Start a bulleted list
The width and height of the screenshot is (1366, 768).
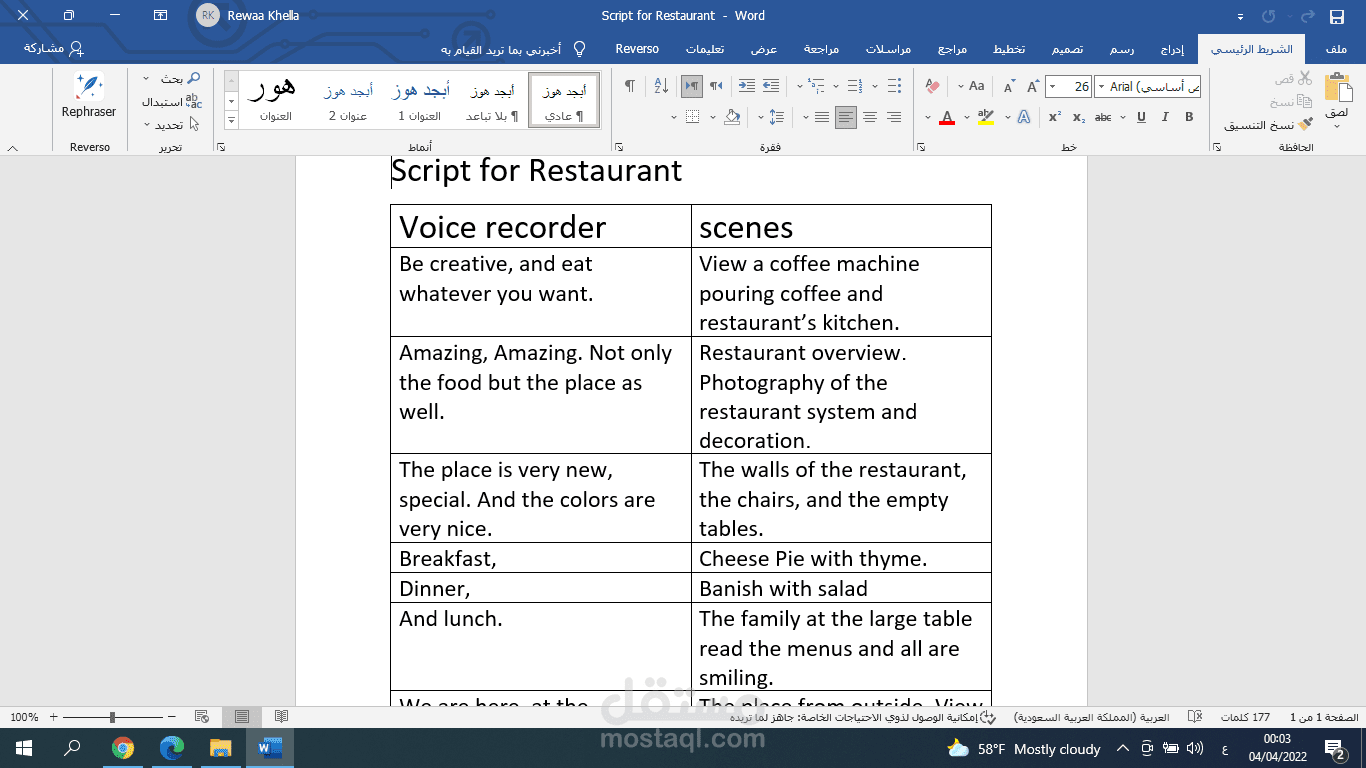click(x=894, y=87)
